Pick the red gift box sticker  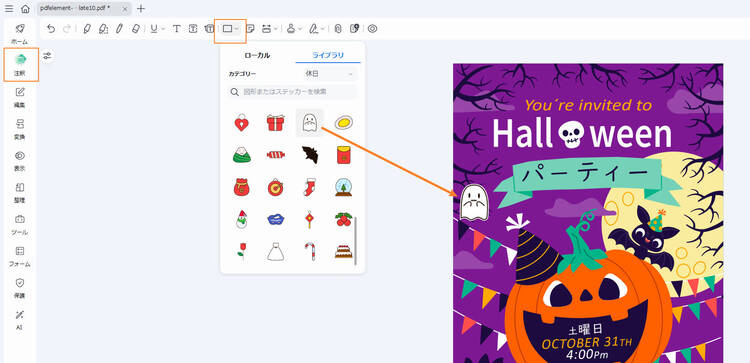pyautogui.click(x=276, y=123)
